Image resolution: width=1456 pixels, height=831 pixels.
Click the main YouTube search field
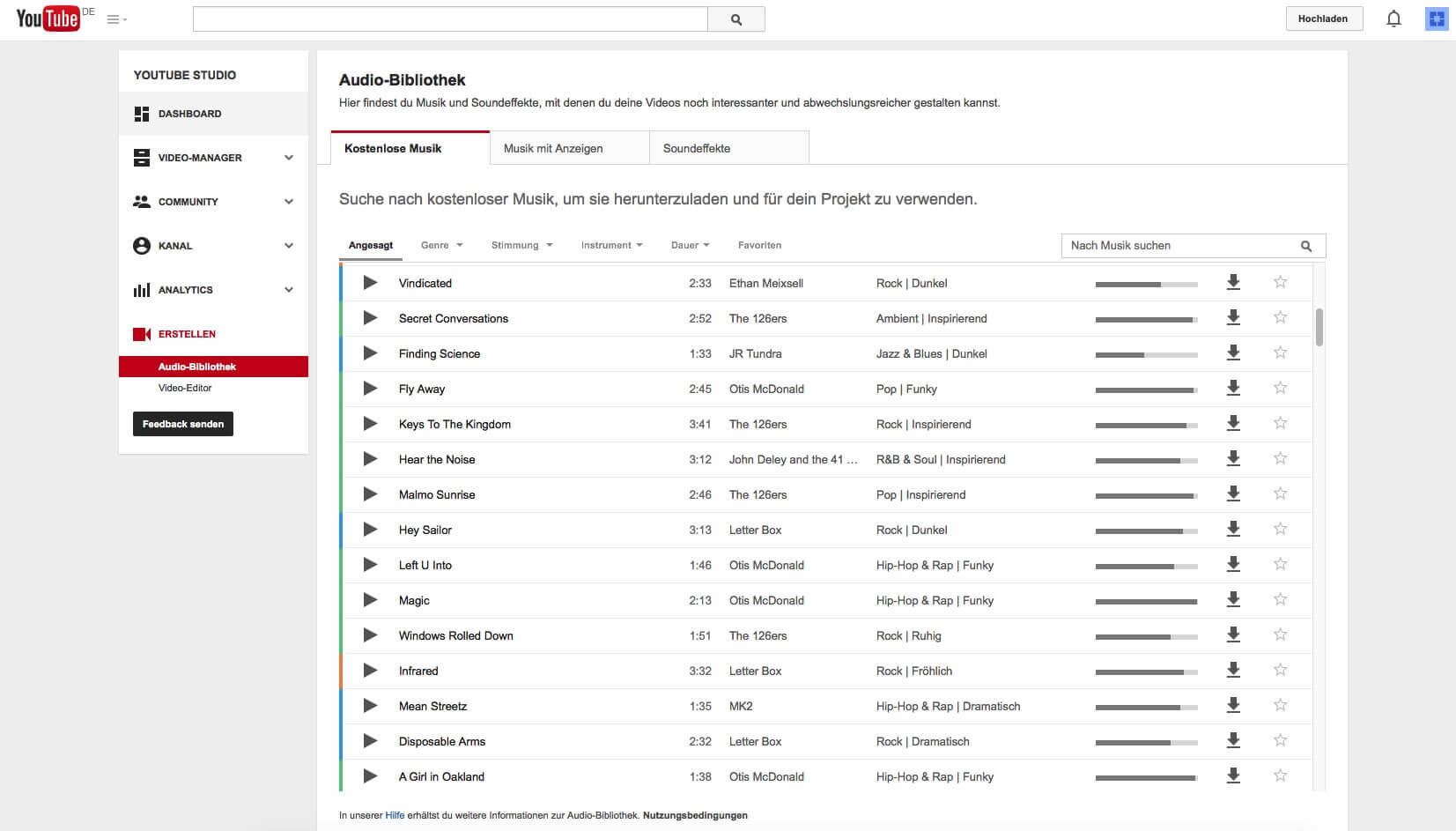coord(450,19)
